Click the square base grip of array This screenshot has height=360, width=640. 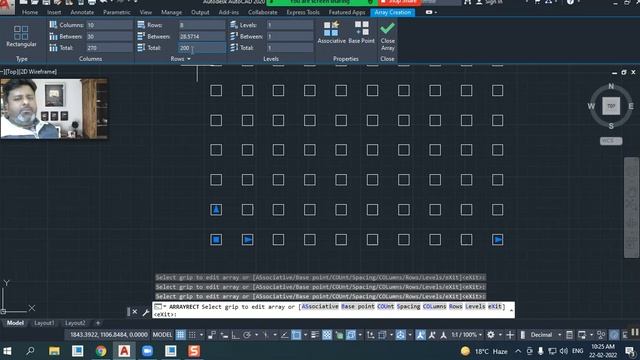point(216,240)
